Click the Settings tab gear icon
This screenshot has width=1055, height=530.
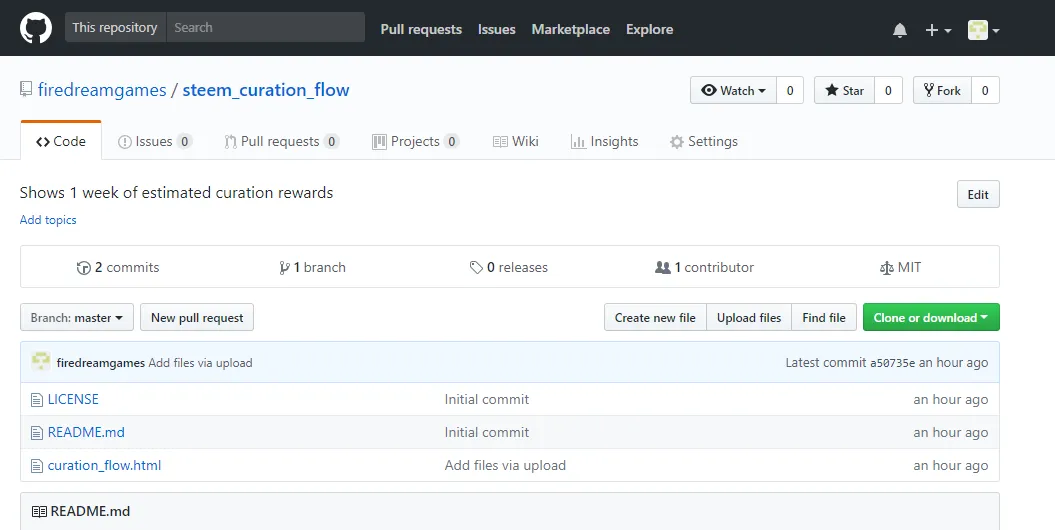click(x=677, y=142)
